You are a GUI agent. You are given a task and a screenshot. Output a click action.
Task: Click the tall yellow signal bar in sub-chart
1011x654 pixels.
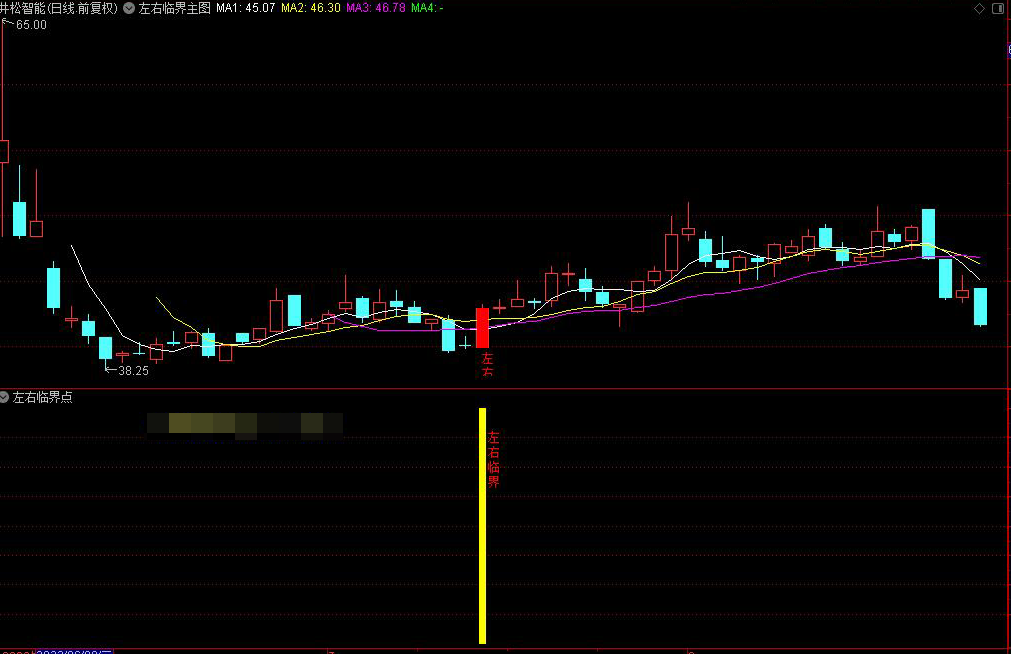(x=482, y=526)
